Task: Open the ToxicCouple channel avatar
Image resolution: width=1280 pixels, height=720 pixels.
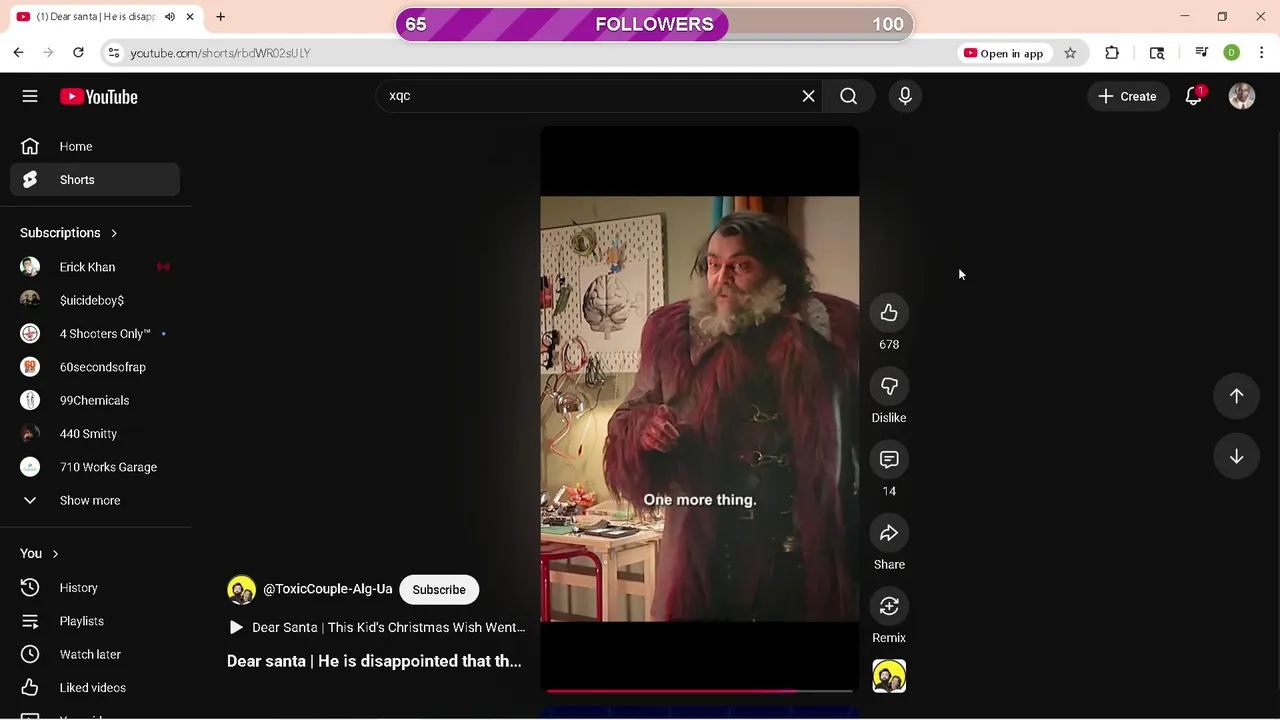Action: (241, 590)
